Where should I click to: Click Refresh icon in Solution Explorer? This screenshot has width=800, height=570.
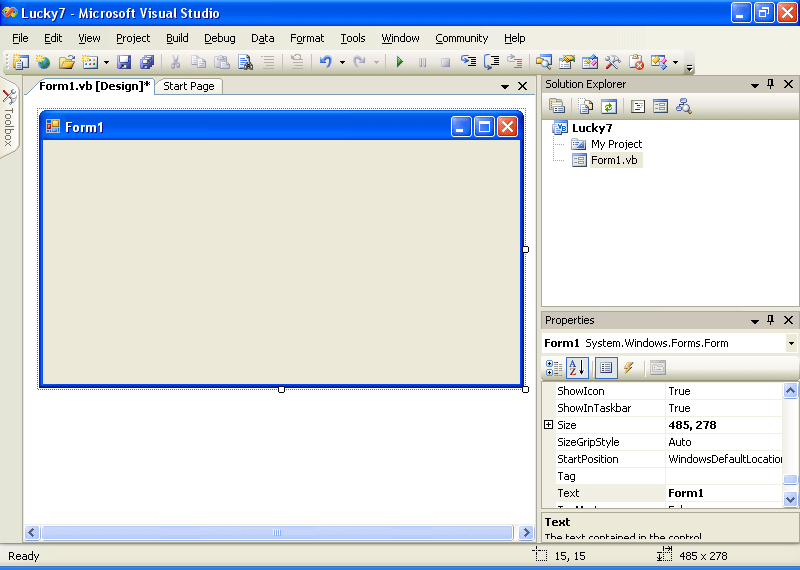[x=609, y=106]
